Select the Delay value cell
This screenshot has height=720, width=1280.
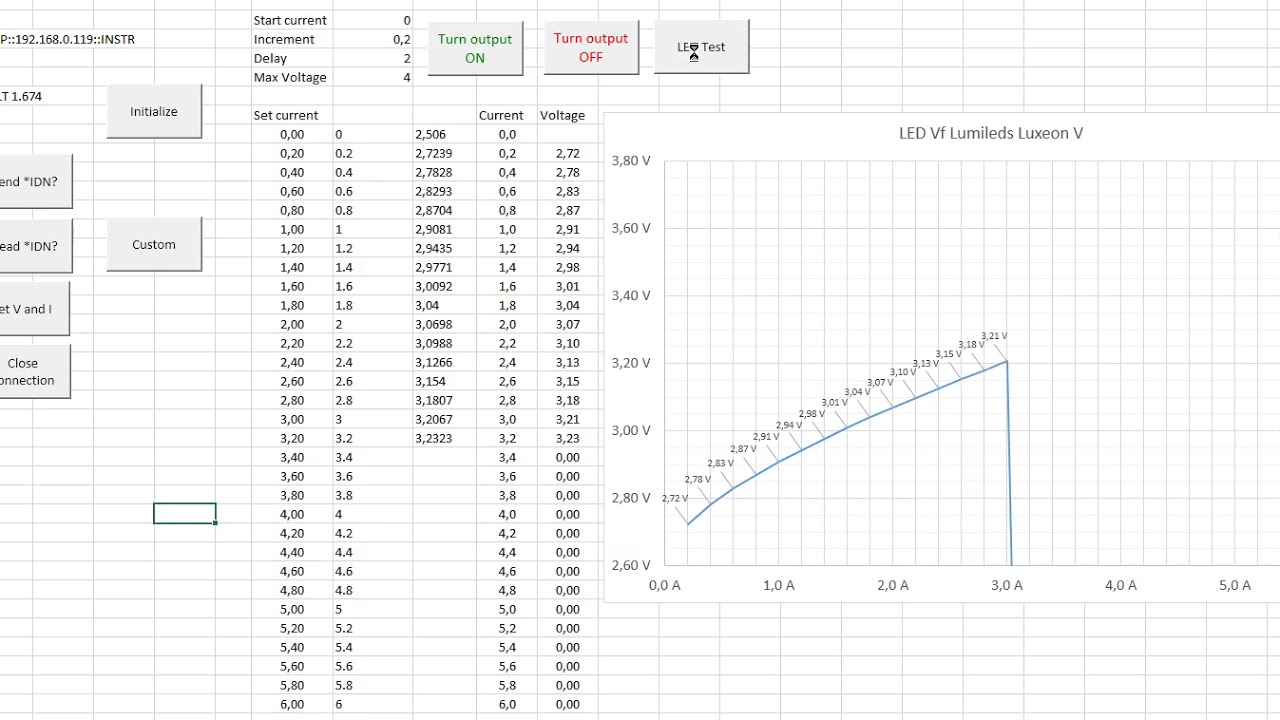click(x=373, y=58)
